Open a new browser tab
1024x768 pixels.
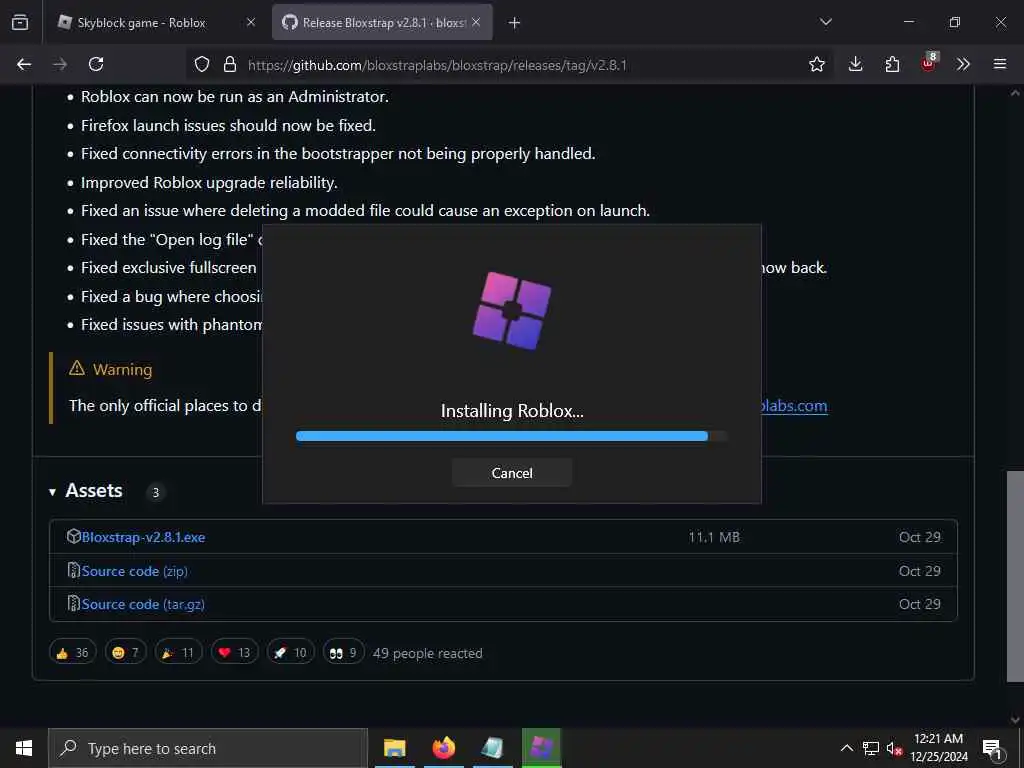(515, 23)
